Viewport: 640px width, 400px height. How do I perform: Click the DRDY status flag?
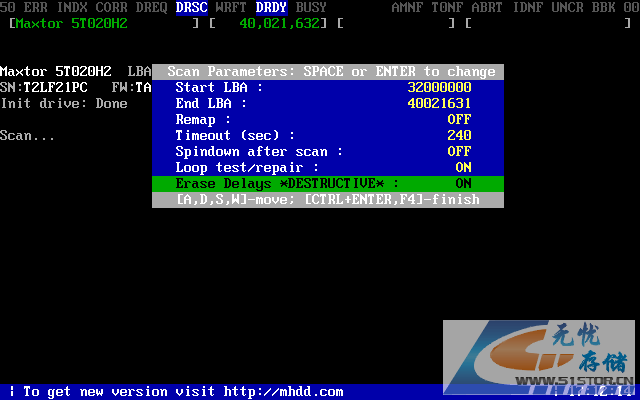coord(272,7)
